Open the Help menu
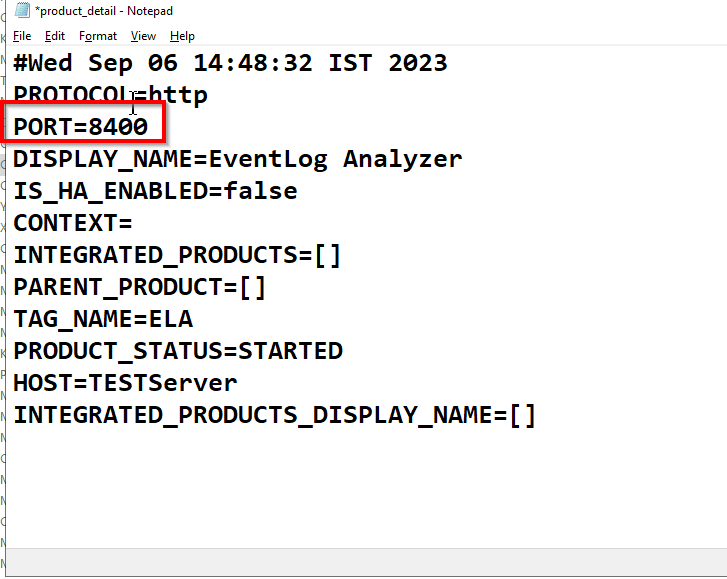727x579 pixels. 182,36
